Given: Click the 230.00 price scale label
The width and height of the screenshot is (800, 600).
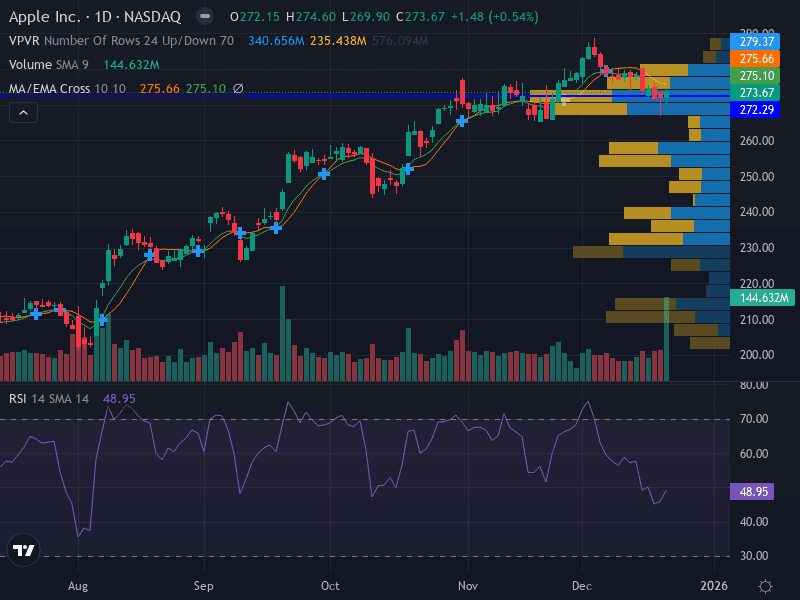Looking at the screenshot, I should (x=757, y=247).
